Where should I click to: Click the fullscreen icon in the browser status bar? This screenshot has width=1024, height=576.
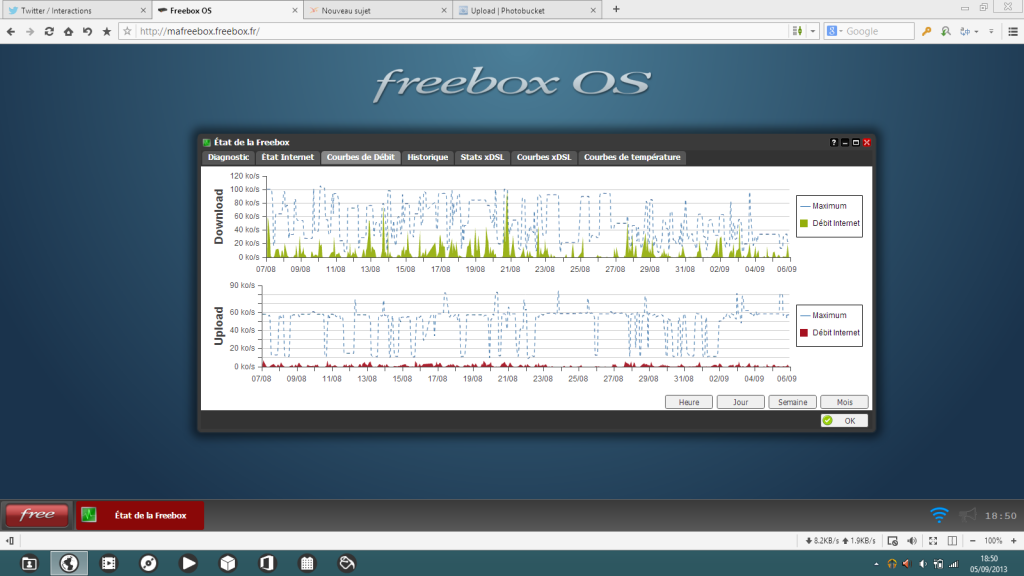(933, 541)
